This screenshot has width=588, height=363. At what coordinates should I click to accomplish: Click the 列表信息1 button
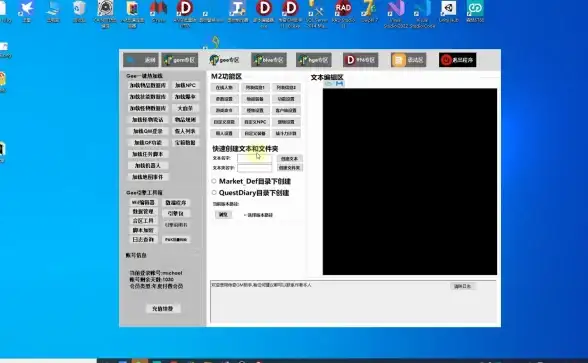[255, 88]
